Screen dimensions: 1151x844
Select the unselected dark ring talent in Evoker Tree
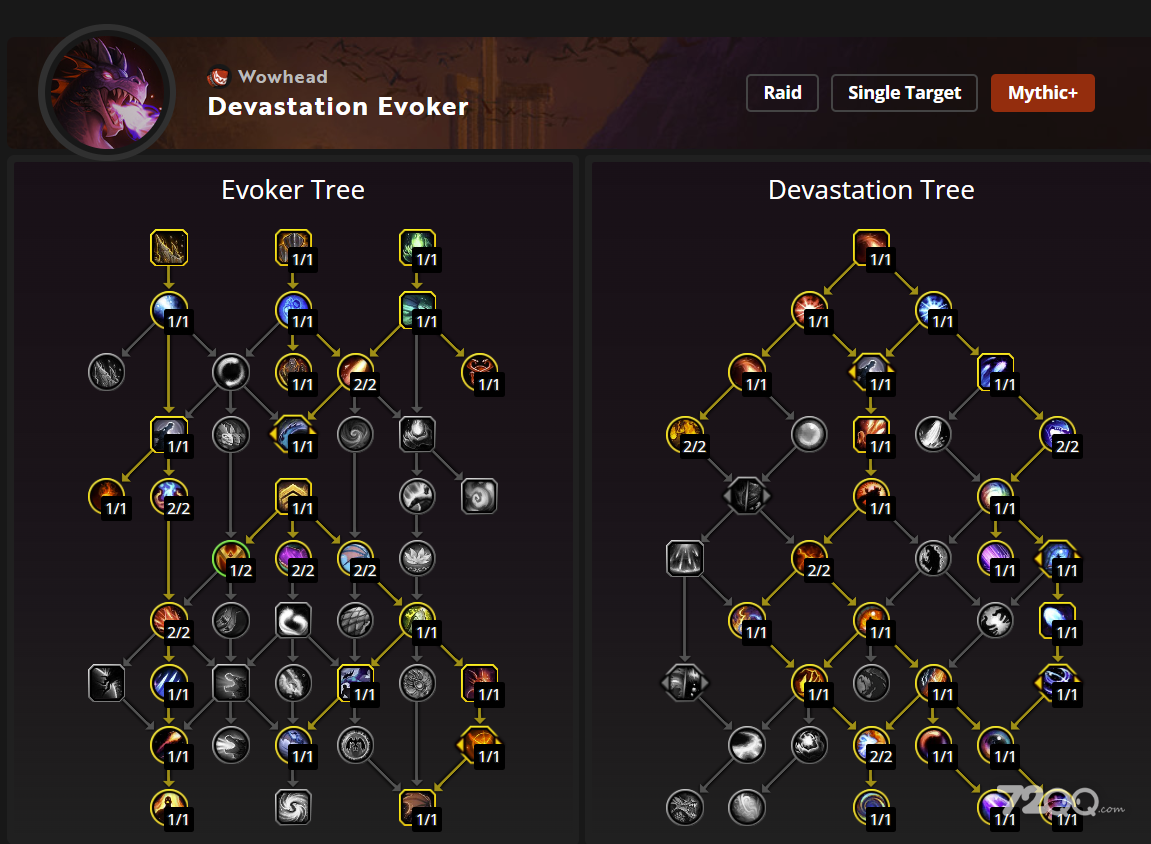pos(230,372)
